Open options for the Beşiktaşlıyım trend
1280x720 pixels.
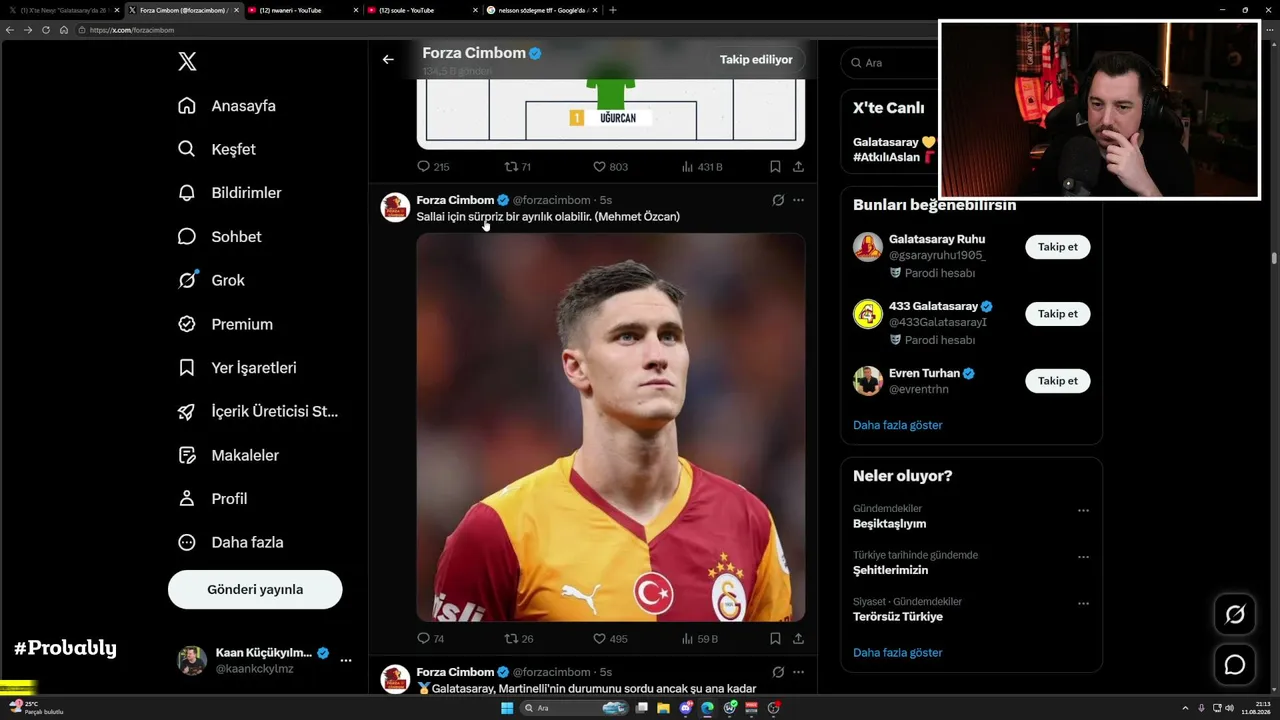coord(1083,510)
